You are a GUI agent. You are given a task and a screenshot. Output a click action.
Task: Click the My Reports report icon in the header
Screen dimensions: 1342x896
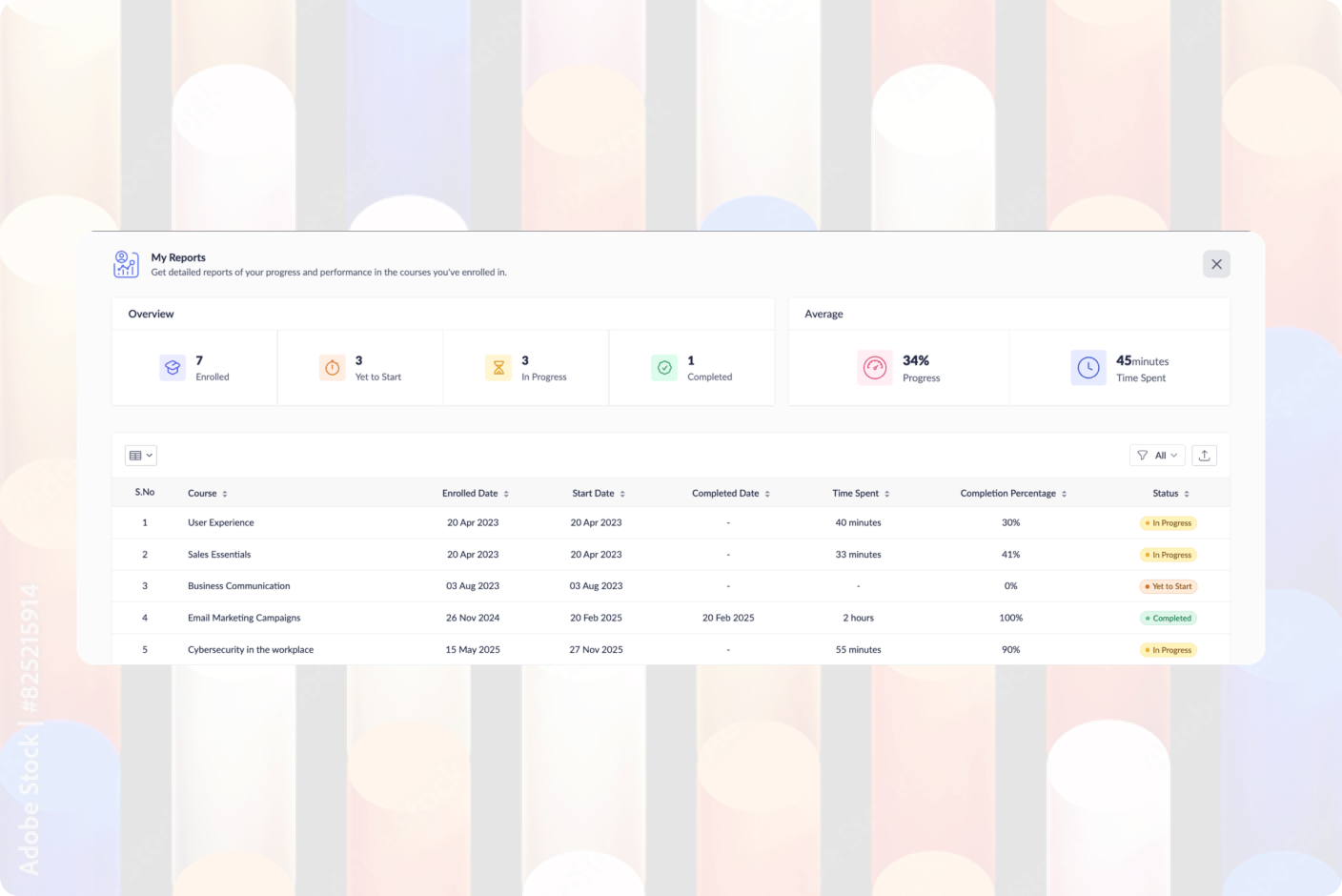tap(125, 263)
